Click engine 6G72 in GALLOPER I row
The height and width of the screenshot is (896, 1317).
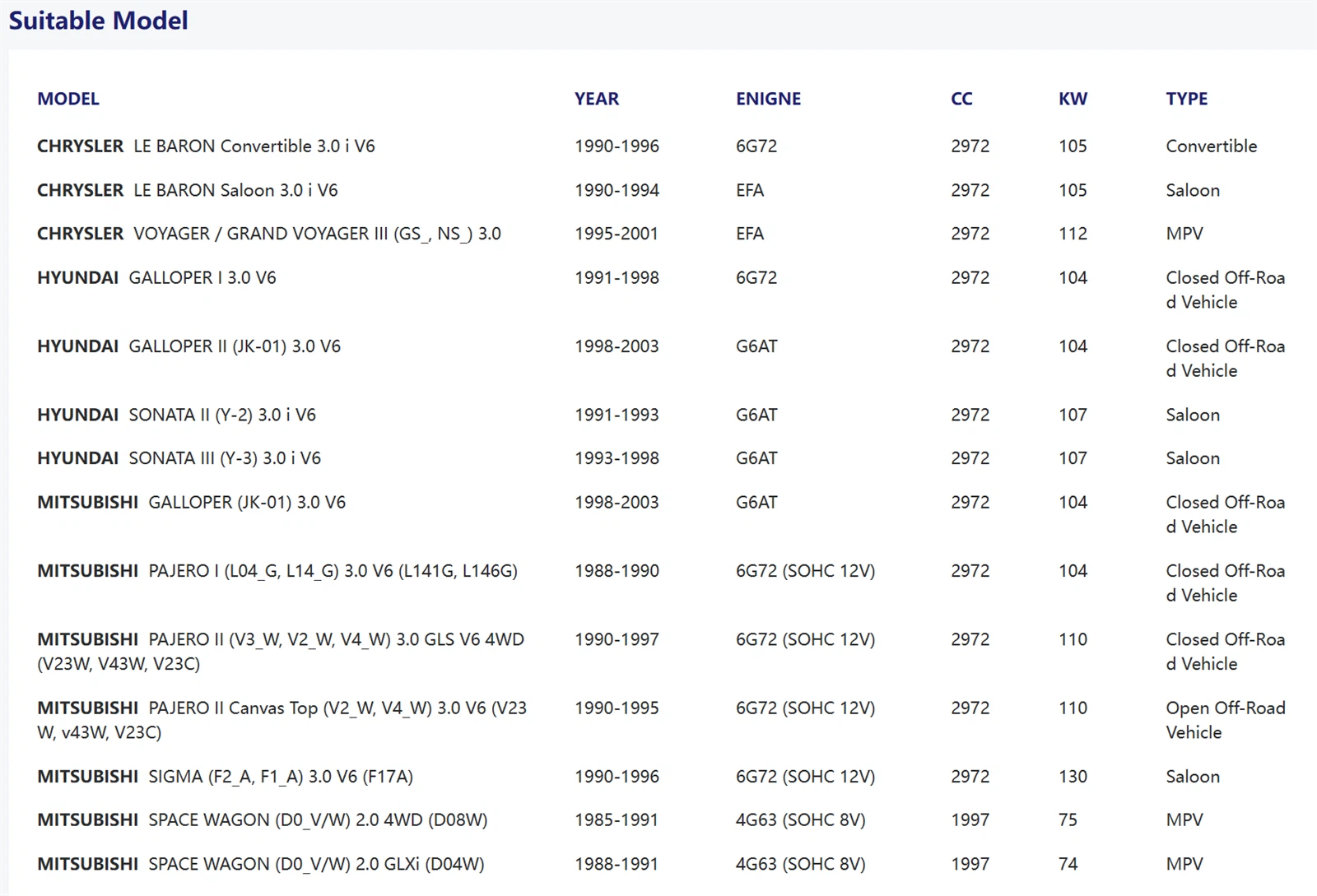point(756,278)
